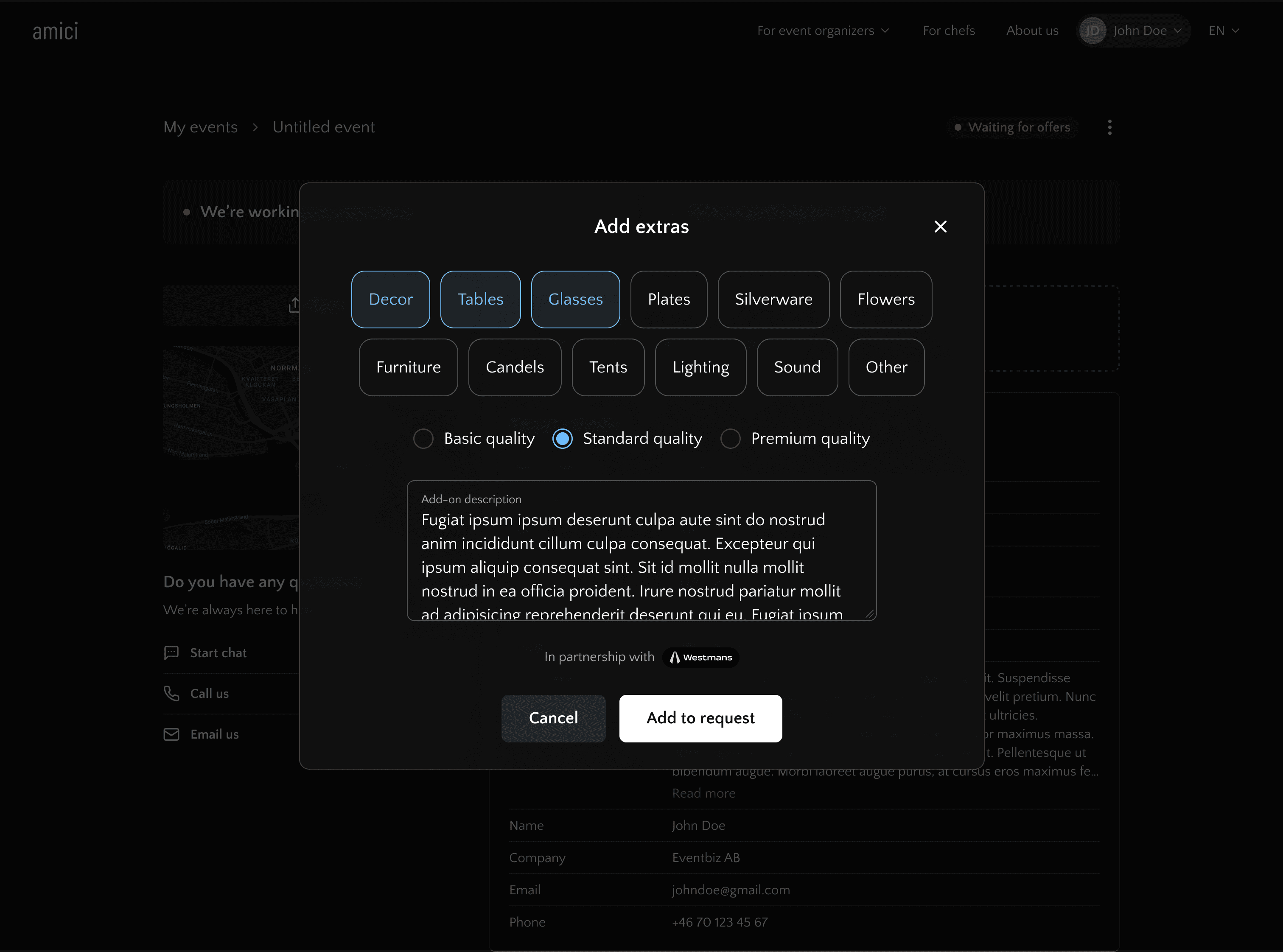Click Waiting for offers status badge

point(1012,127)
